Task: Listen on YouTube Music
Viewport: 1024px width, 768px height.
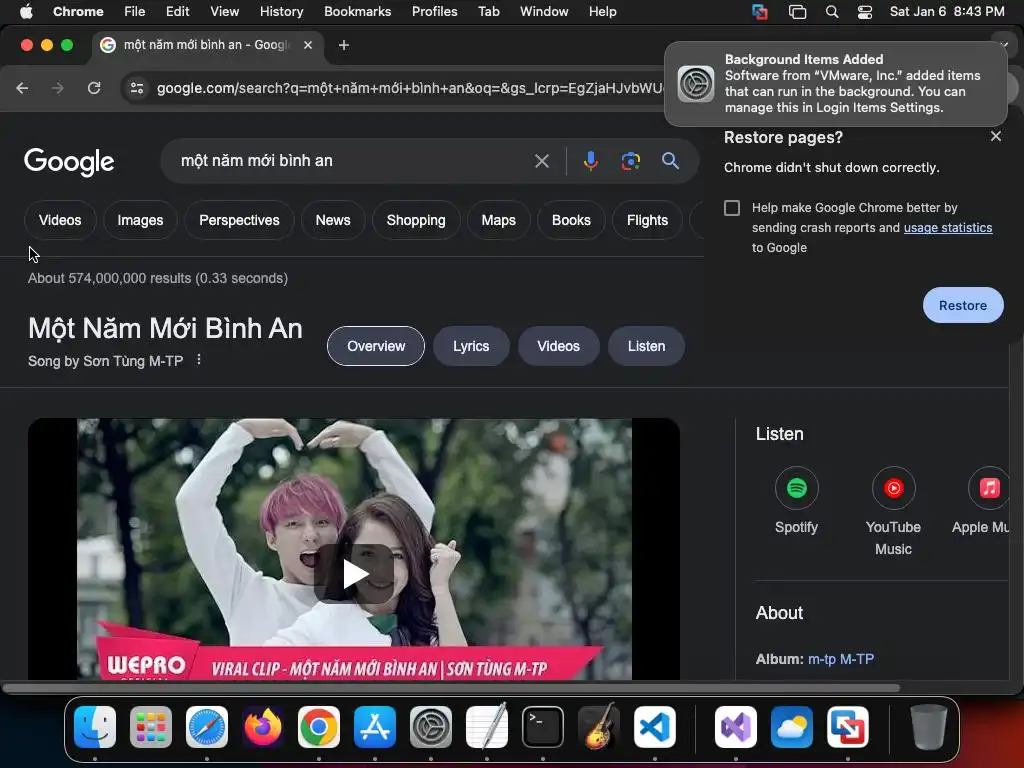Action: 893,511
